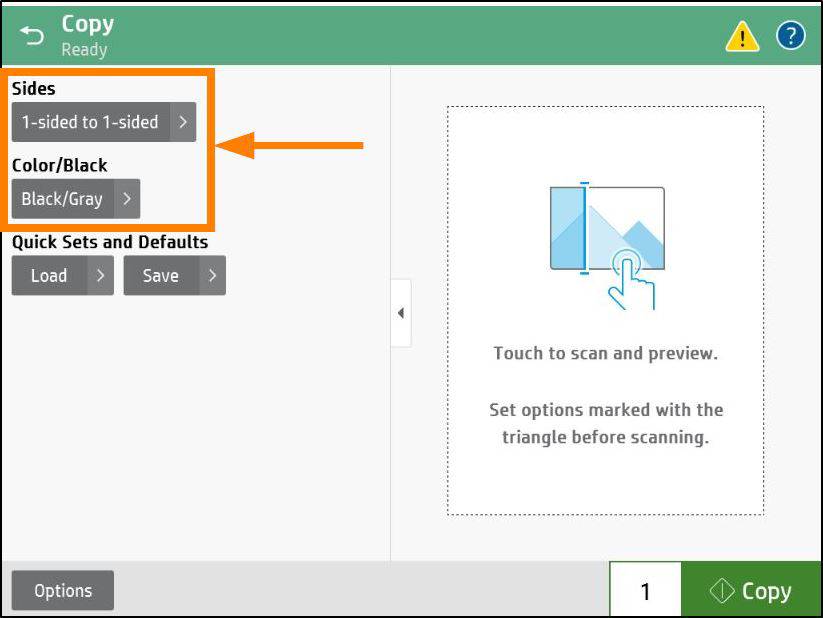Tap the scan preview illustration icon
The width and height of the screenshot is (823, 618).
click(x=607, y=245)
